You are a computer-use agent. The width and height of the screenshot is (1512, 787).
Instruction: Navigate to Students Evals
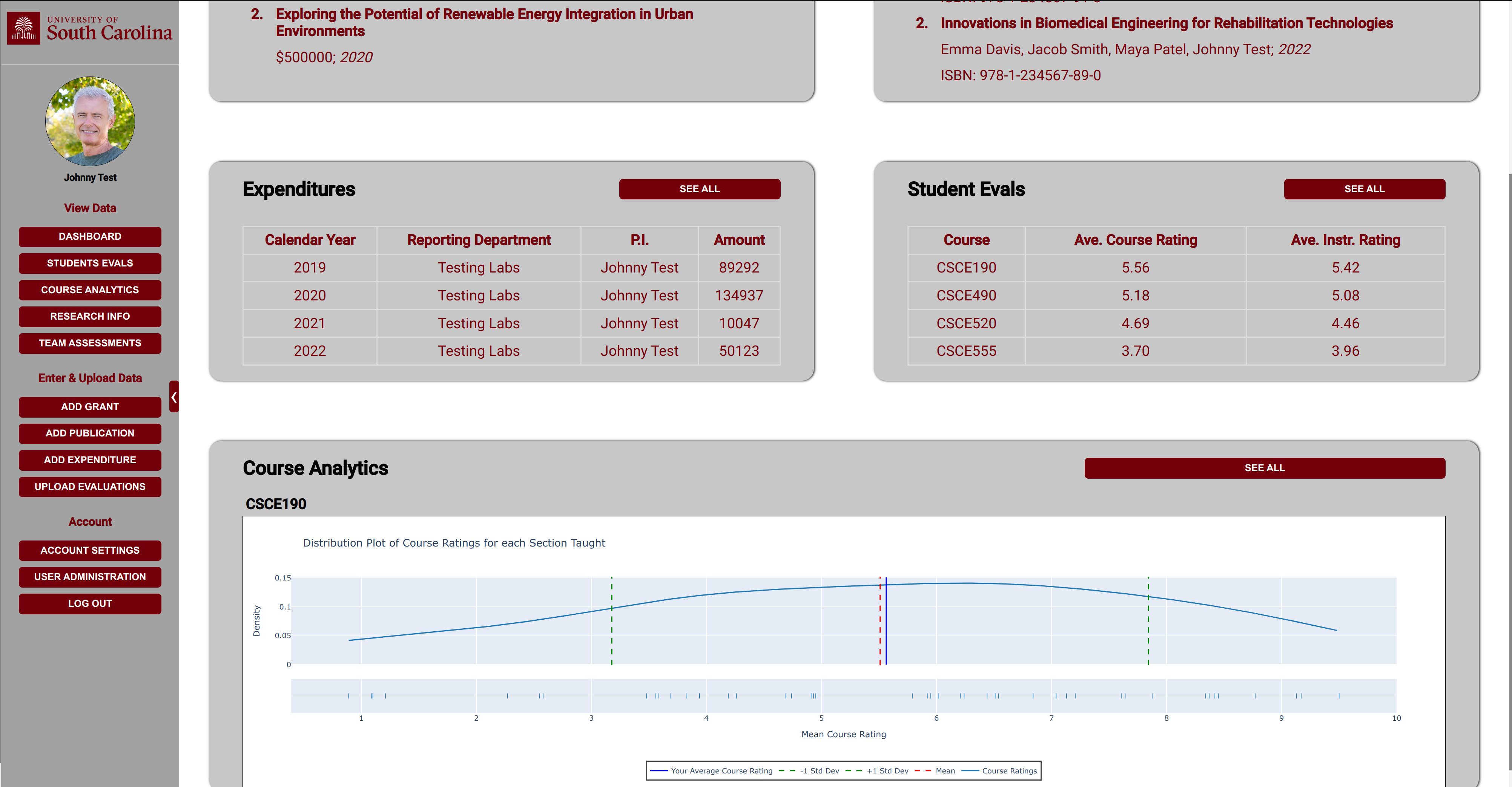click(89, 263)
